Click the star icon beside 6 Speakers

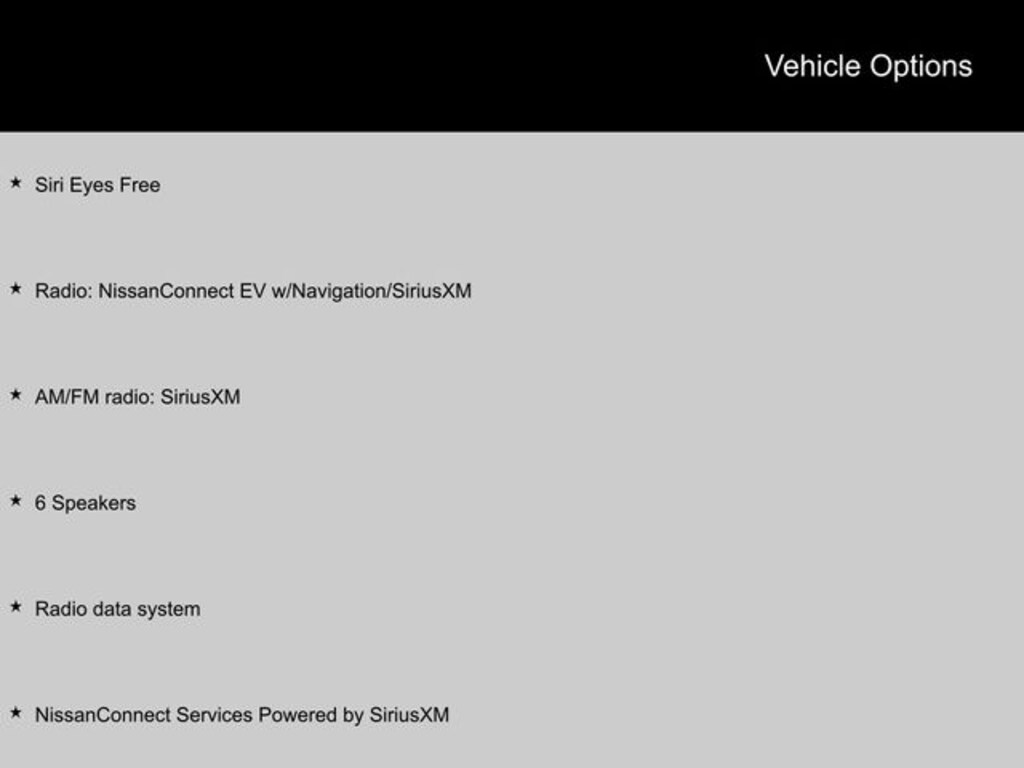coord(15,501)
